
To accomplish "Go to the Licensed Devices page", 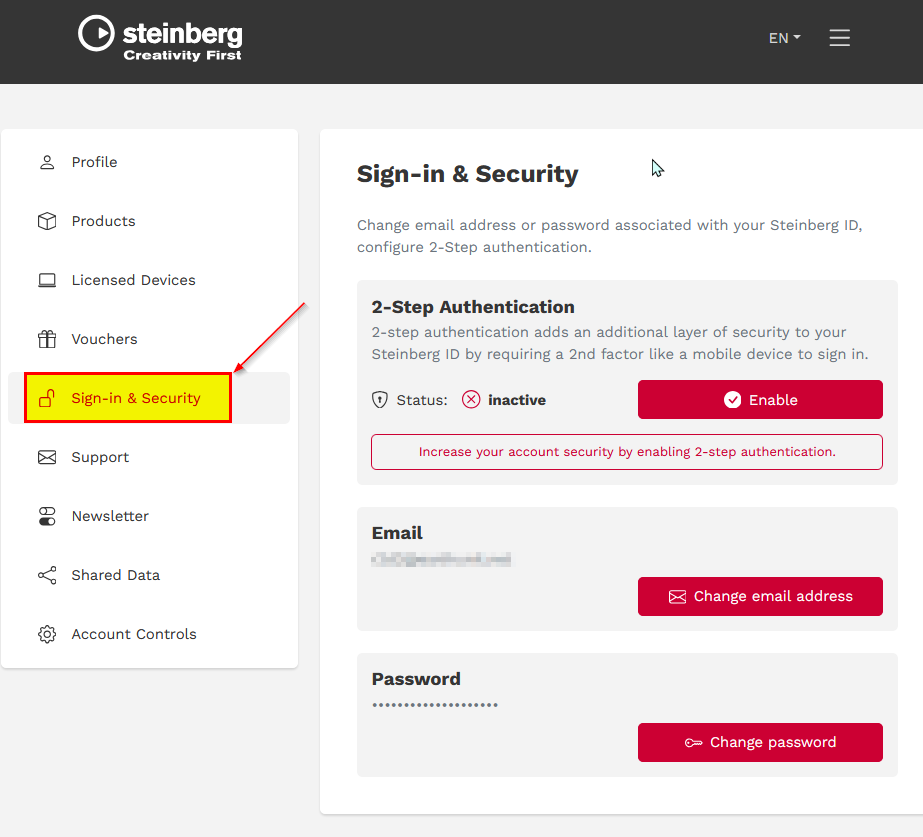I will tap(133, 280).
